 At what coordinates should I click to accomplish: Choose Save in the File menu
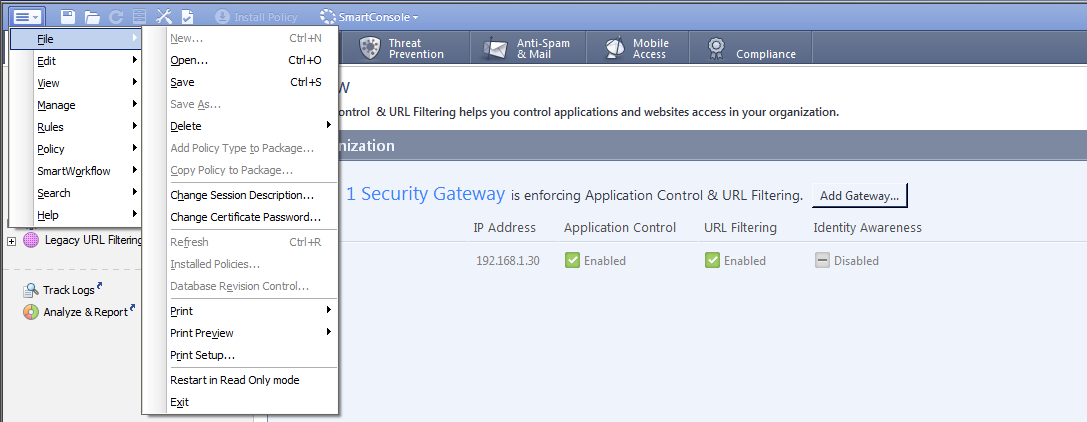240,82
